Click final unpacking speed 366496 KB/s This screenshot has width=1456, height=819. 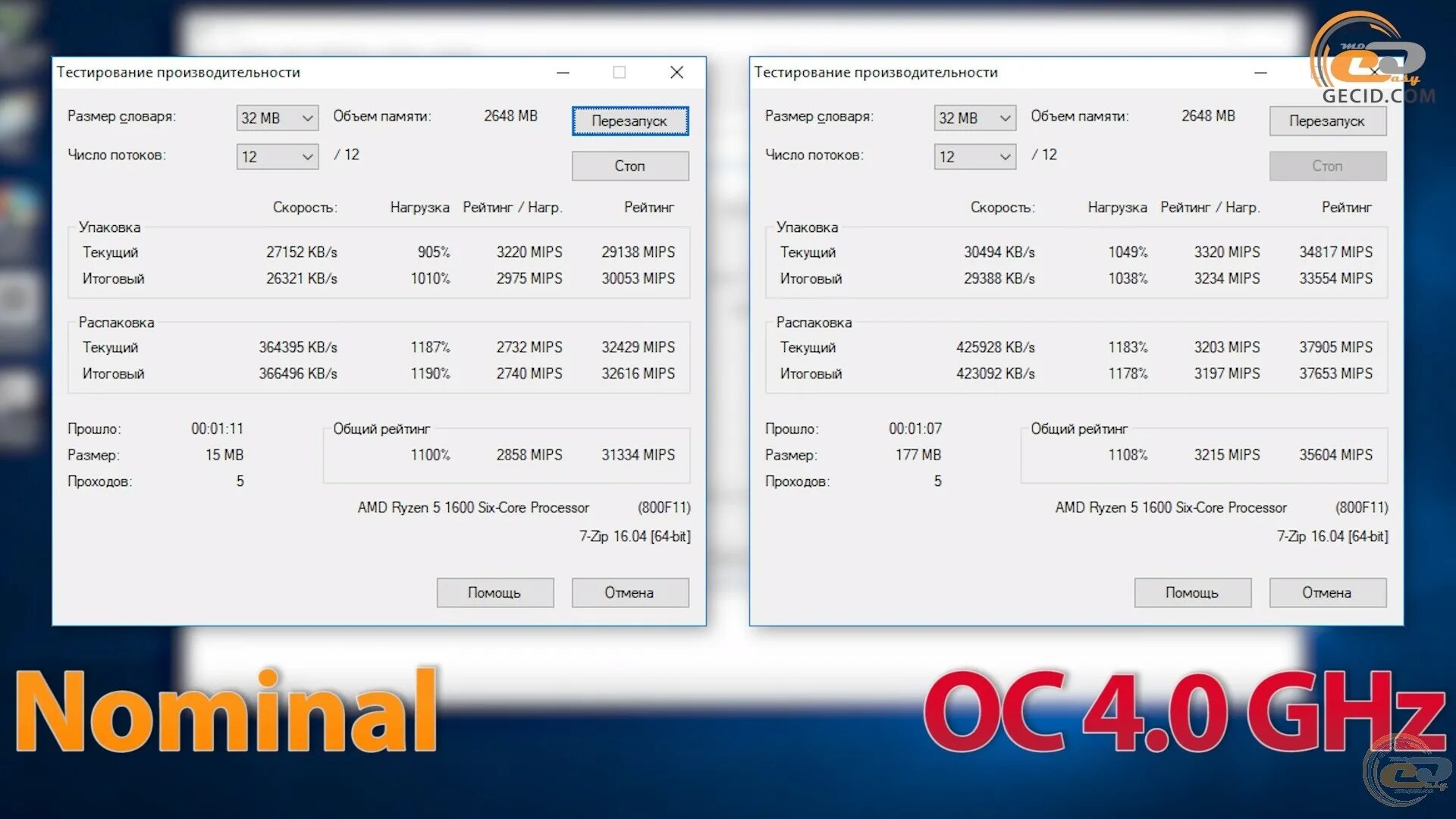pyautogui.click(x=297, y=373)
